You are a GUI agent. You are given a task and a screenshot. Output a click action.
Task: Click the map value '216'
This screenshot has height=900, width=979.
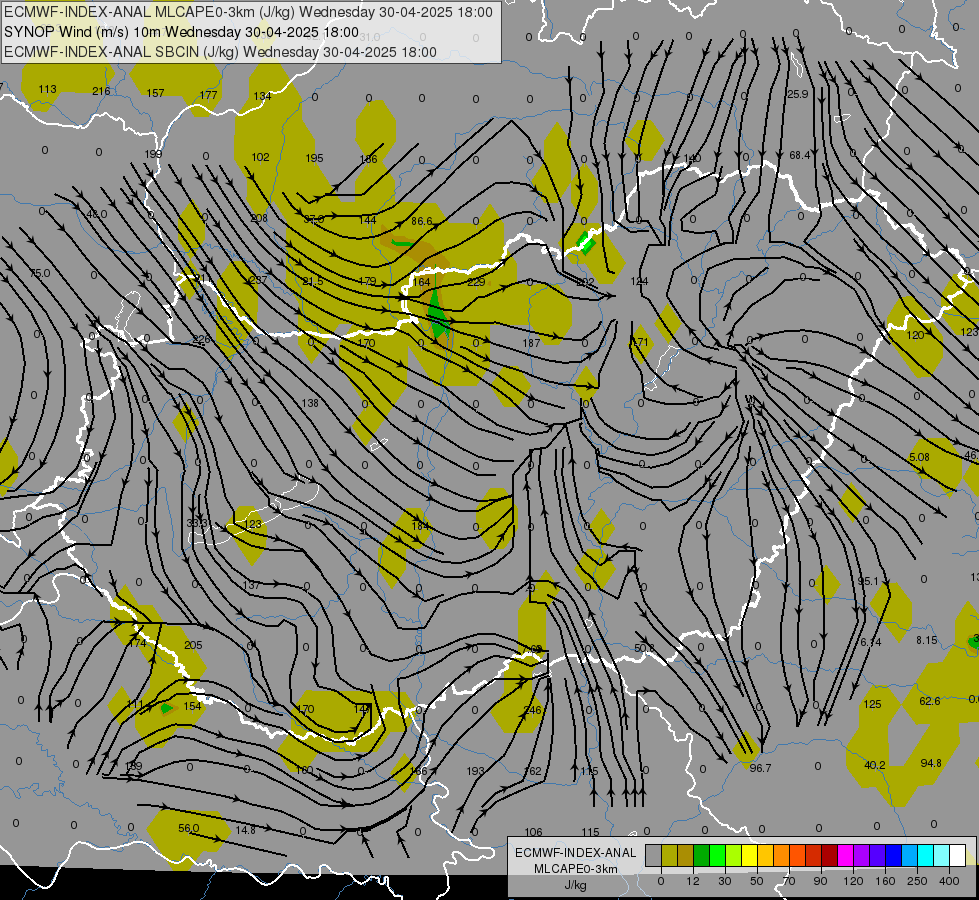pos(101,91)
